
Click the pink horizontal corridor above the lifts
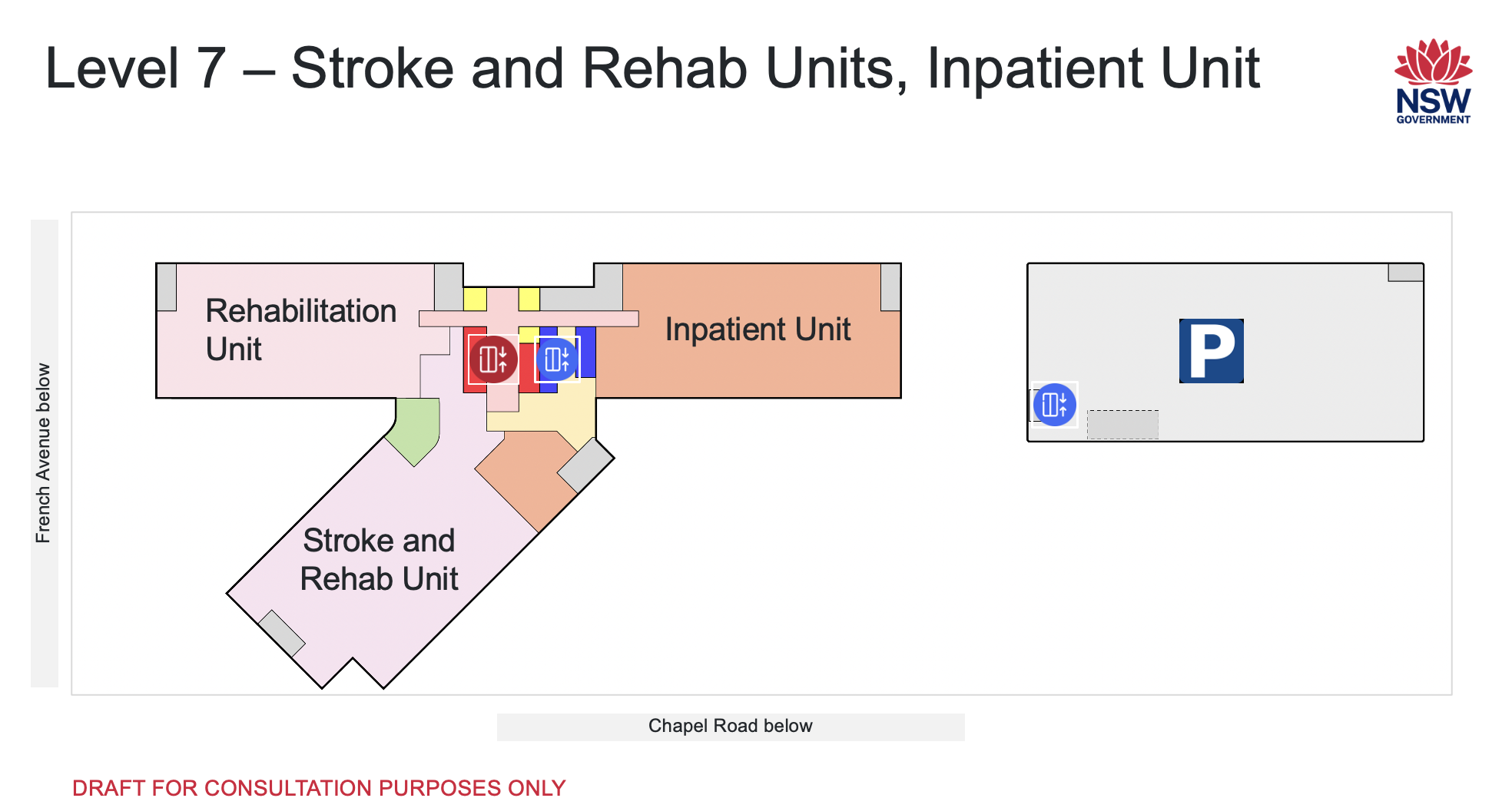pyautogui.click(x=529, y=319)
